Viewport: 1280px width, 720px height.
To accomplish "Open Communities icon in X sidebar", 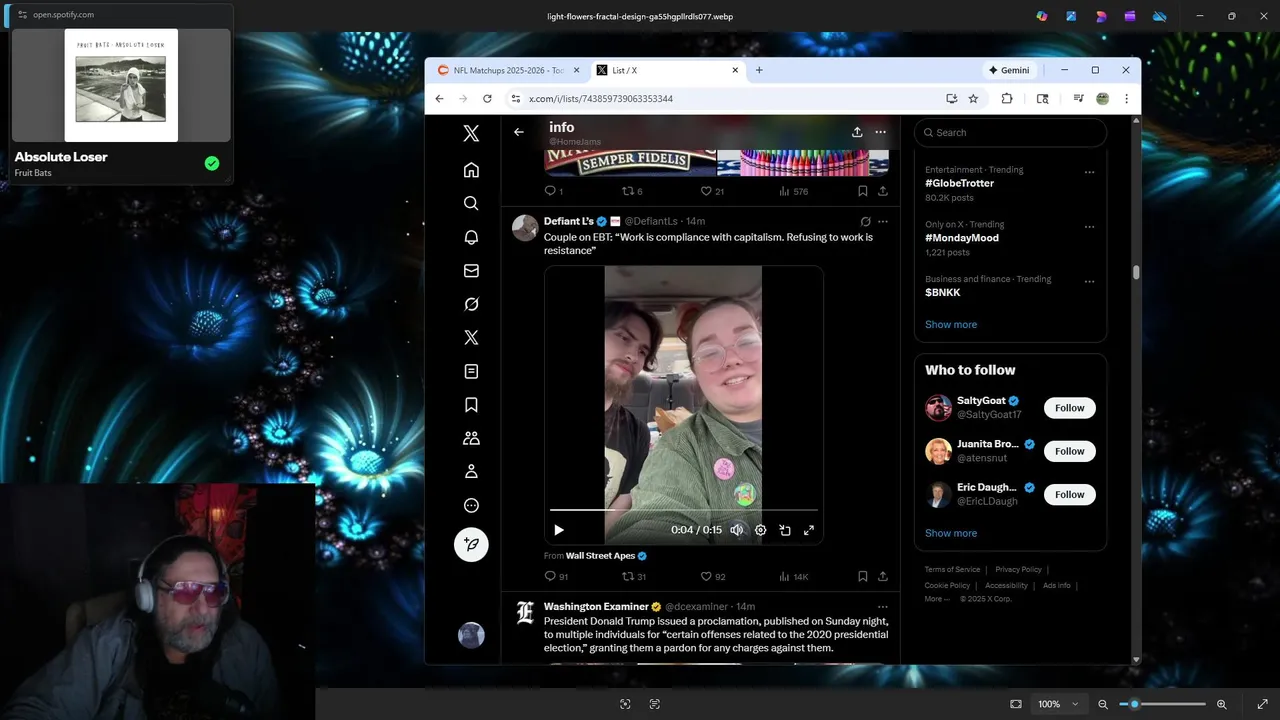I will pyautogui.click(x=471, y=438).
